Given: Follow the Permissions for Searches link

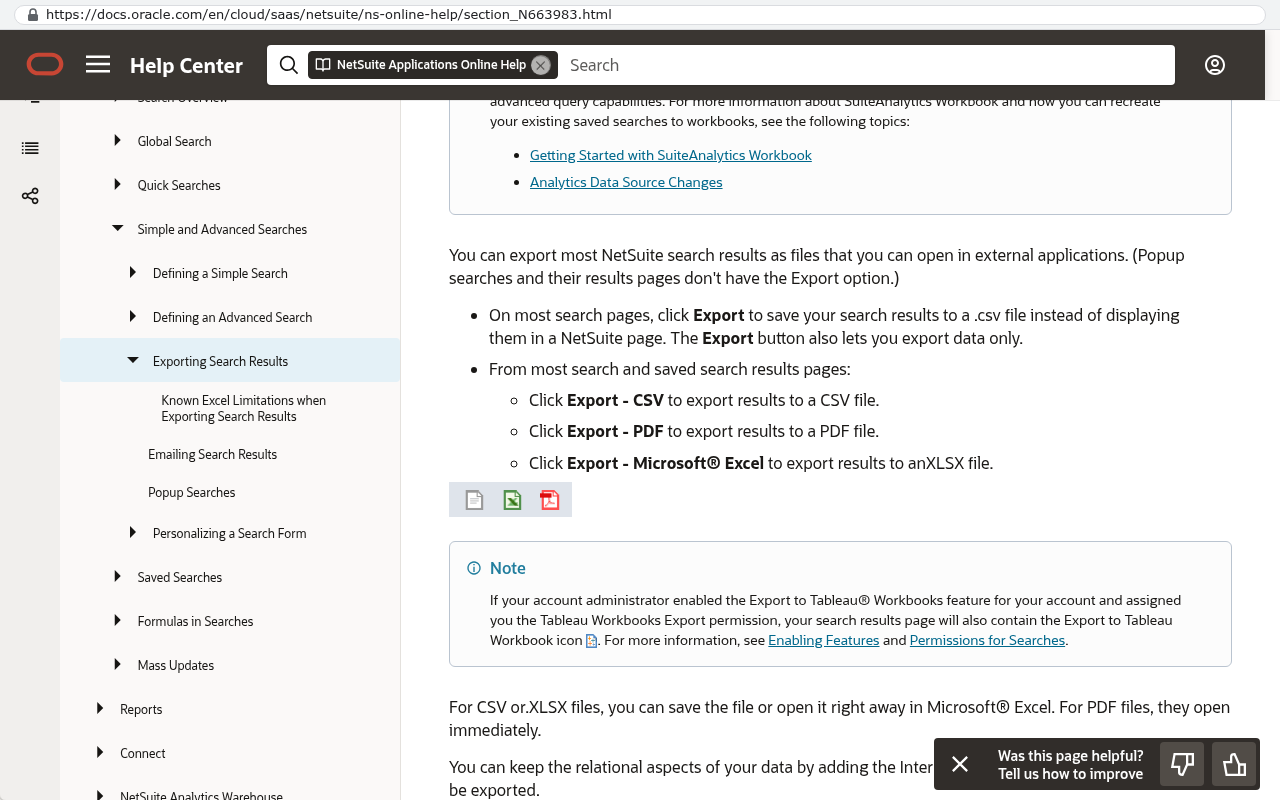Looking at the screenshot, I should [987, 640].
